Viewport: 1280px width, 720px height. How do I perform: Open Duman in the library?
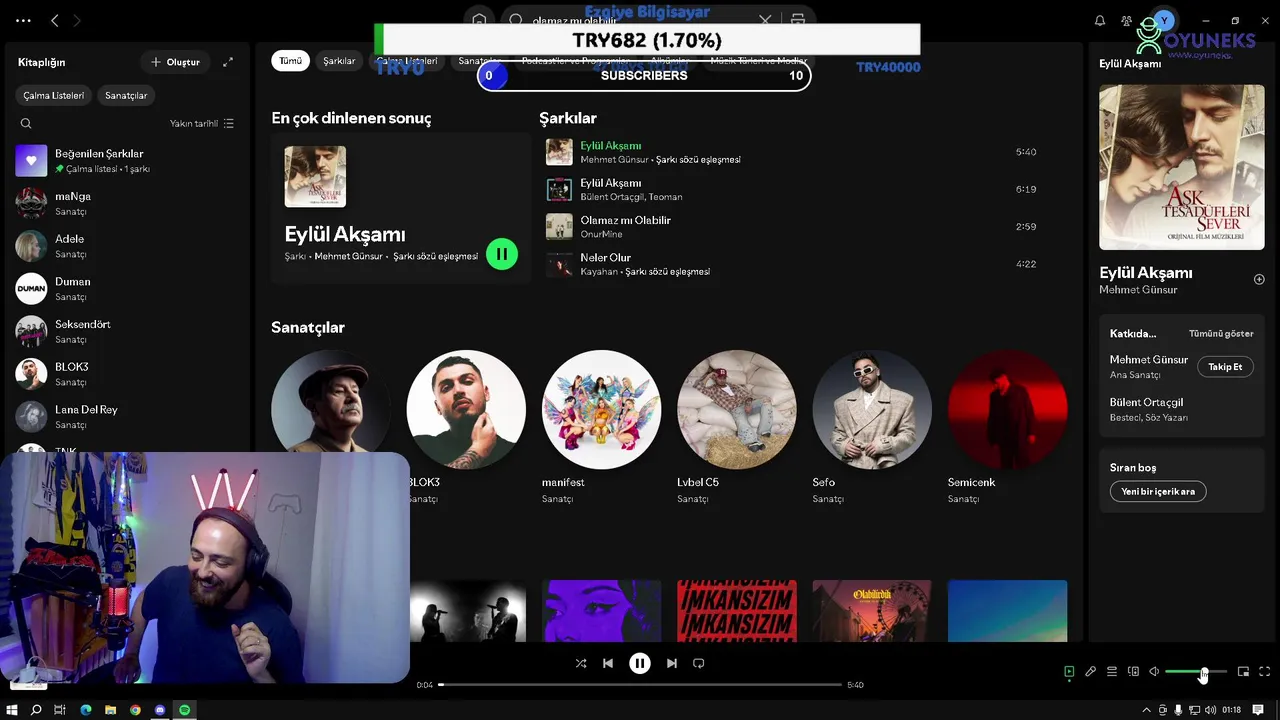pyautogui.click(x=127, y=289)
